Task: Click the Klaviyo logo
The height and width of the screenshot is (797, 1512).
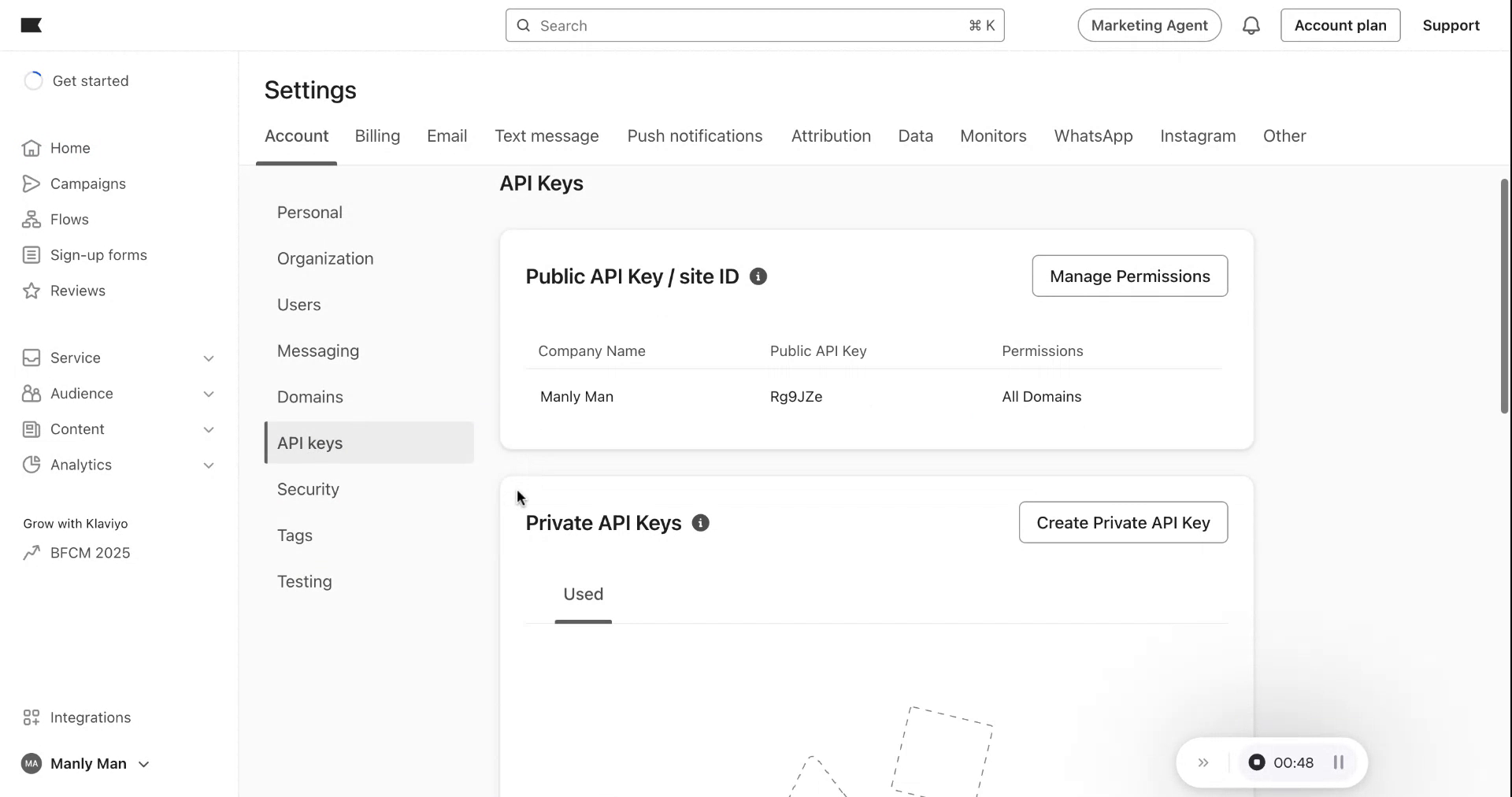Action: 31,24
